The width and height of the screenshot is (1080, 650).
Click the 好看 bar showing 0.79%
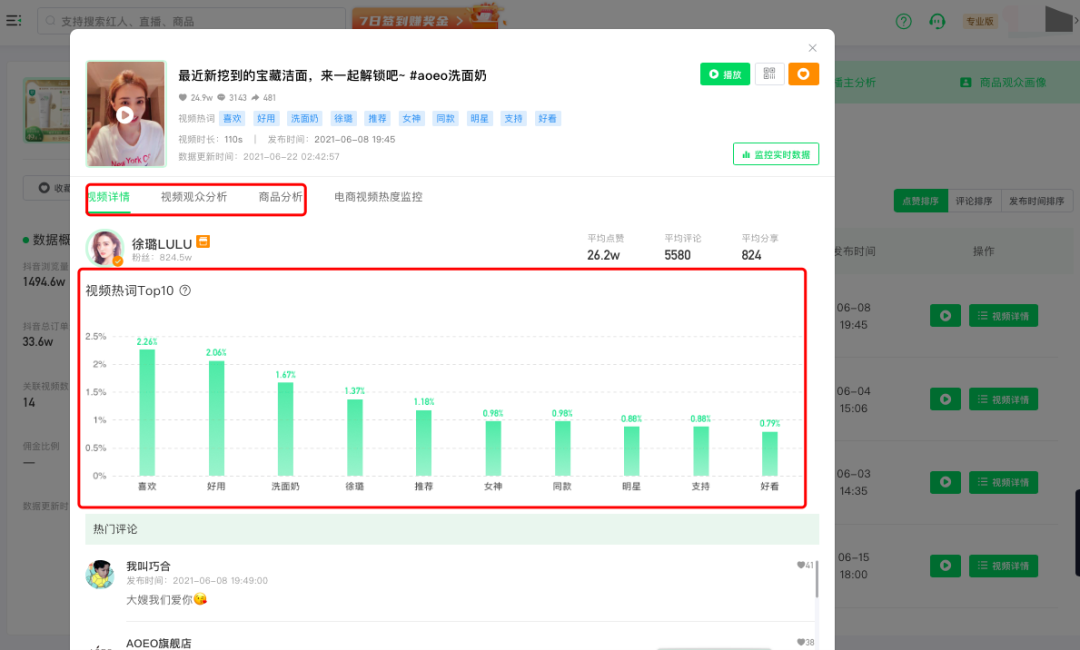(770, 454)
